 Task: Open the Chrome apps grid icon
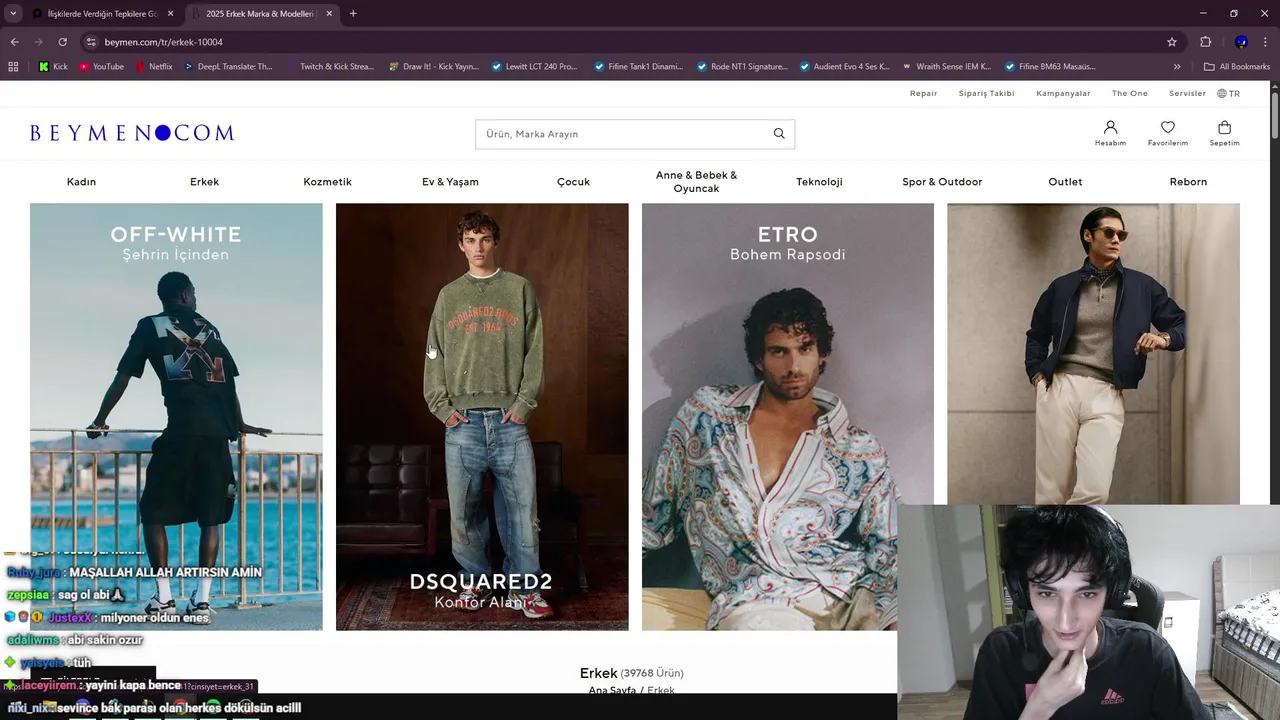pyautogui.click(x=13, y=67)
